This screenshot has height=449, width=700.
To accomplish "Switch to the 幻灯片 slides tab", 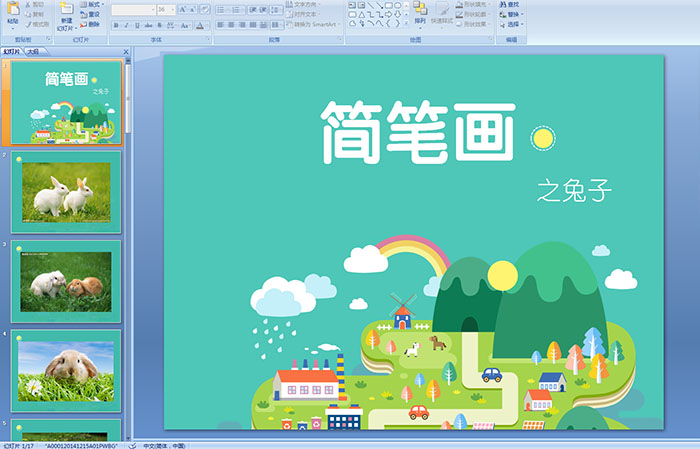I will pyautogui.click(x=12, y=51).
